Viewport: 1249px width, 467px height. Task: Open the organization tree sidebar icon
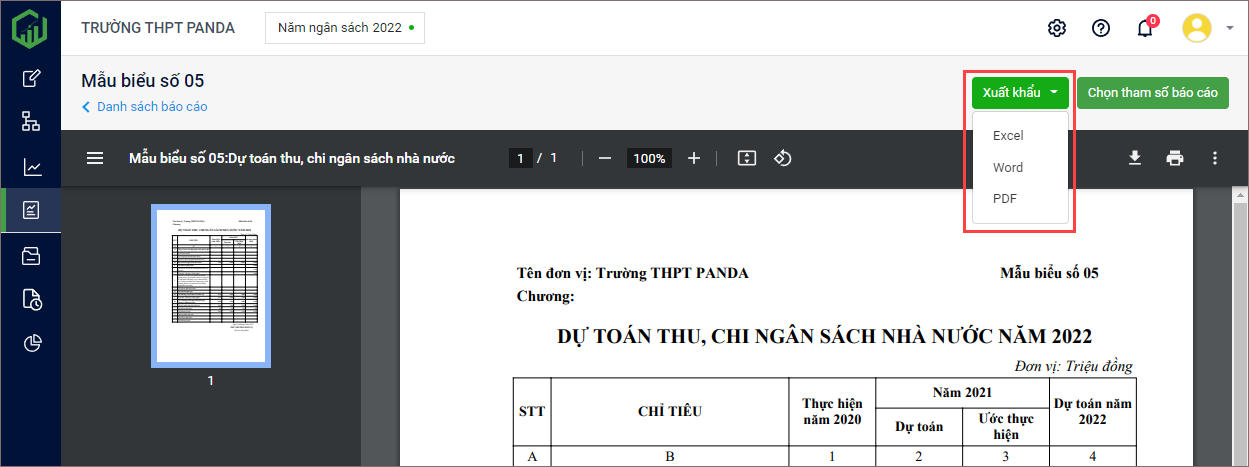click(x=31, y=122)
